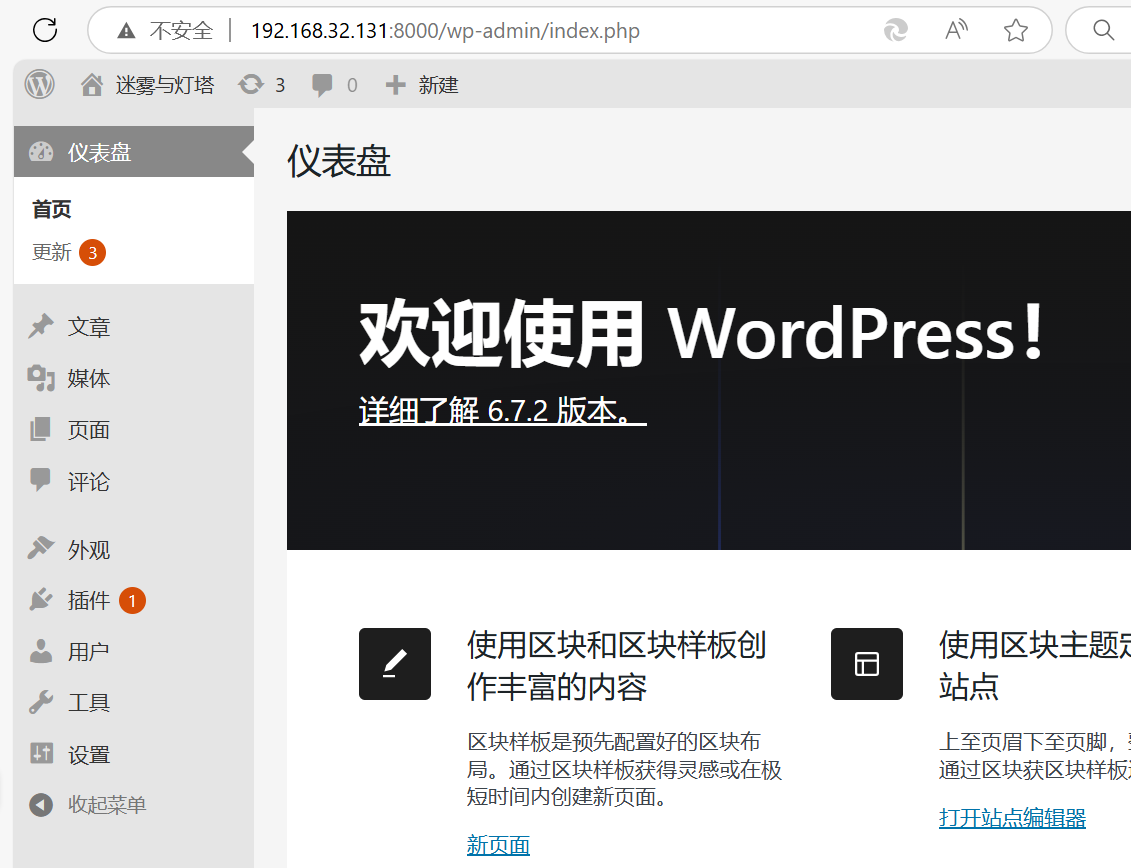This screenshot has height=868, width=1131.
Task: Open 外观 appearance menu in sidebar
Action: point(89,550)
